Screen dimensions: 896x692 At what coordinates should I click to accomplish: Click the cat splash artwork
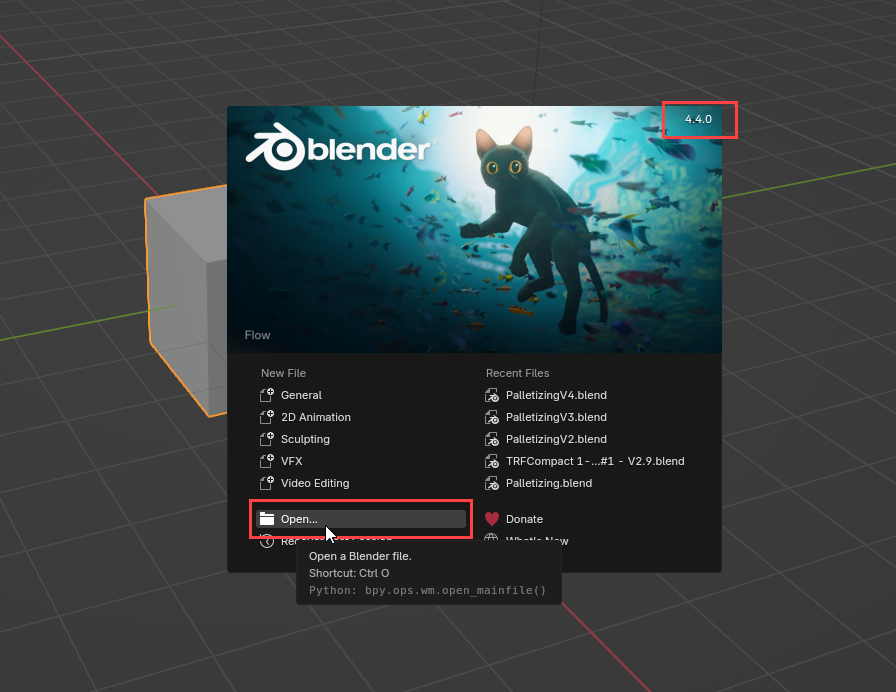474,229
